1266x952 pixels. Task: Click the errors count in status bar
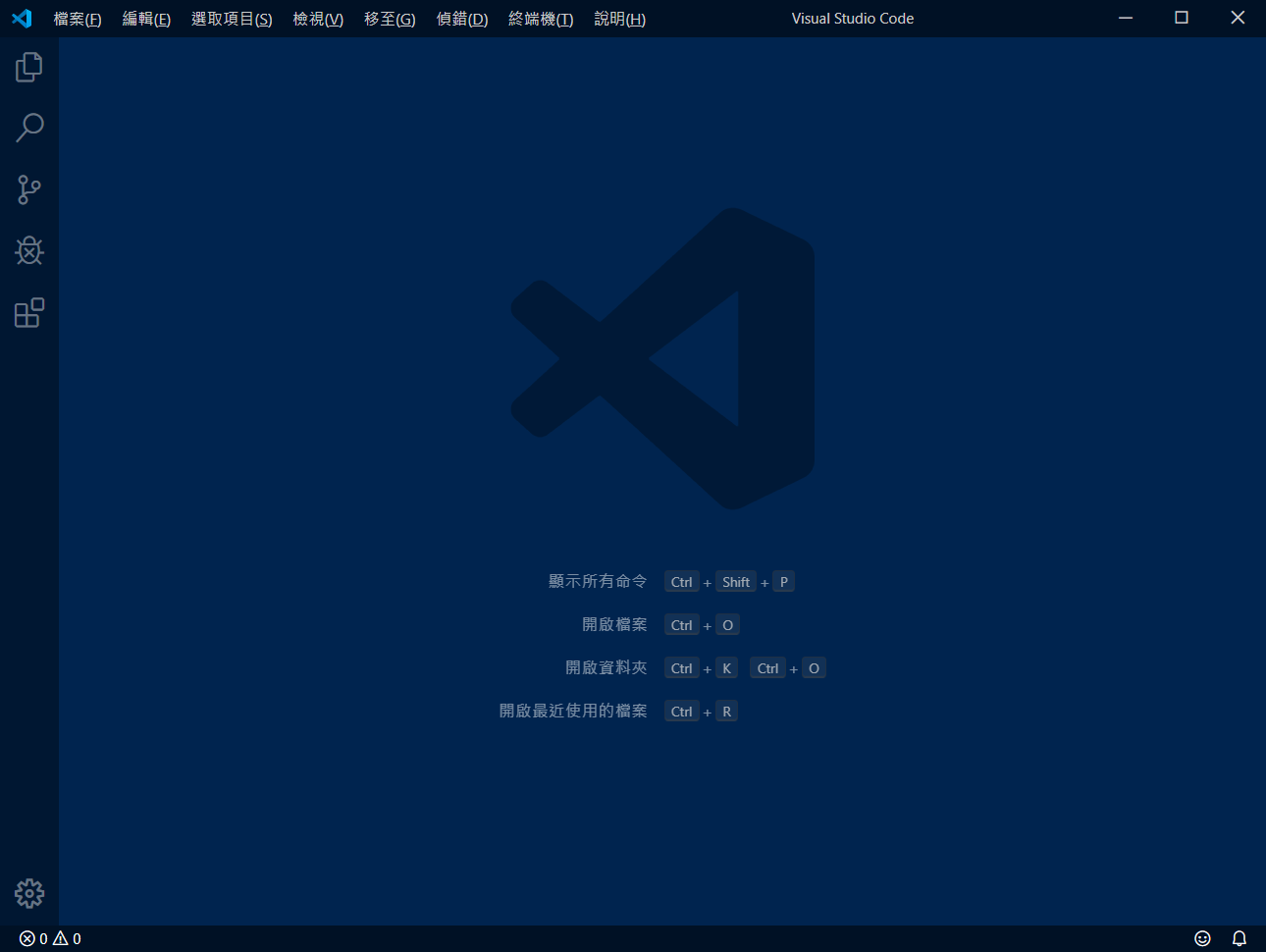point(33,938)
